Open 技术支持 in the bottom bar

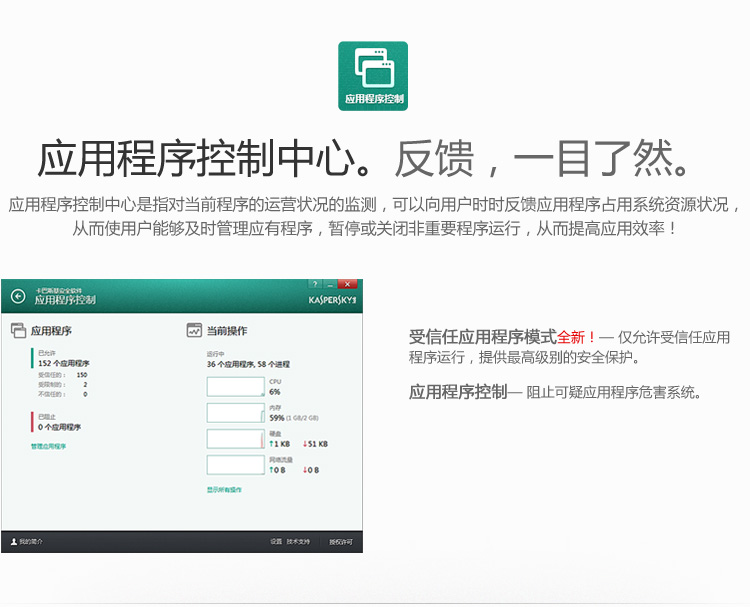(x=299, y=542)
